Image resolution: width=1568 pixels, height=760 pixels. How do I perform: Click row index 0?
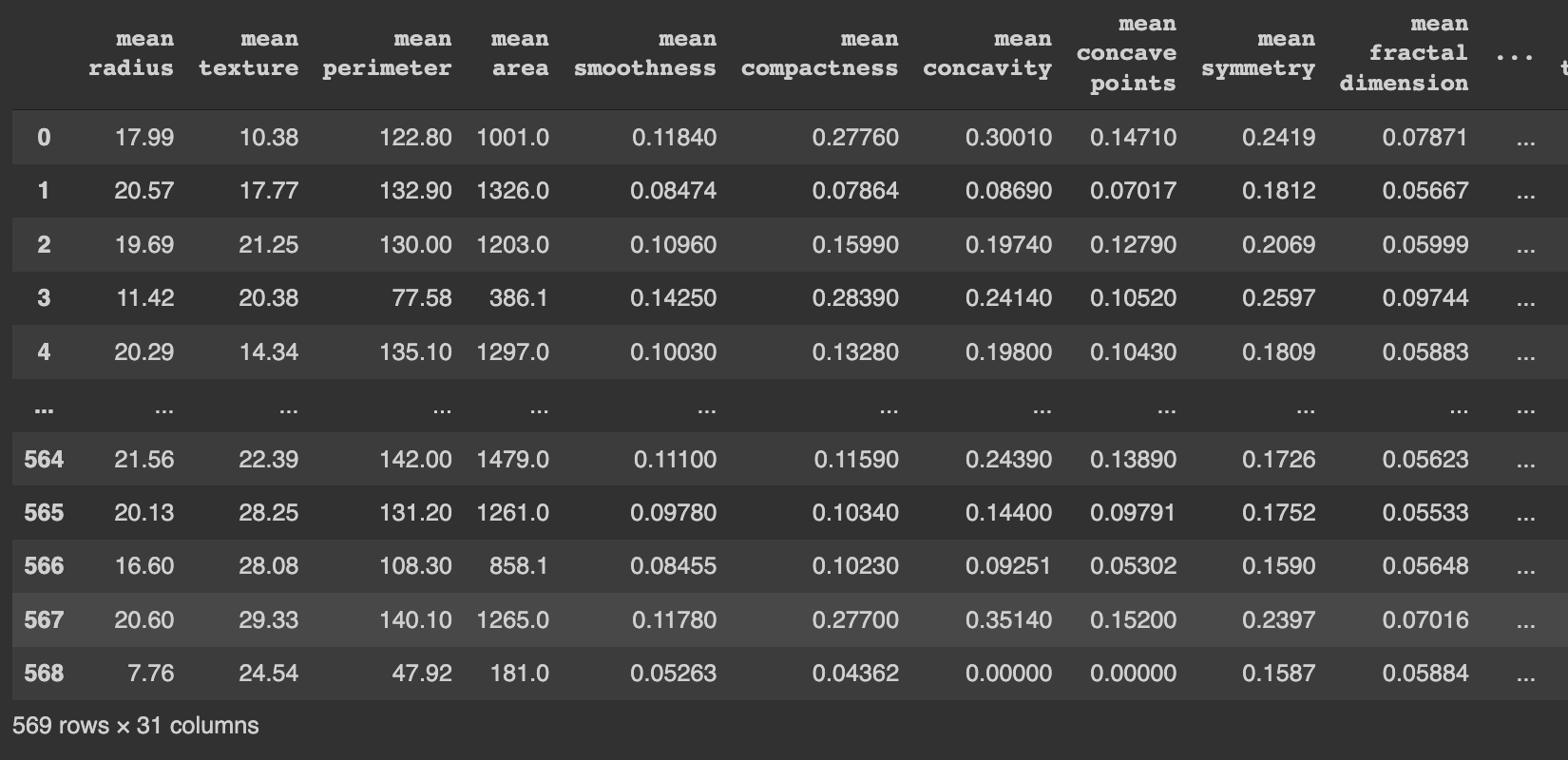[44, 138]
